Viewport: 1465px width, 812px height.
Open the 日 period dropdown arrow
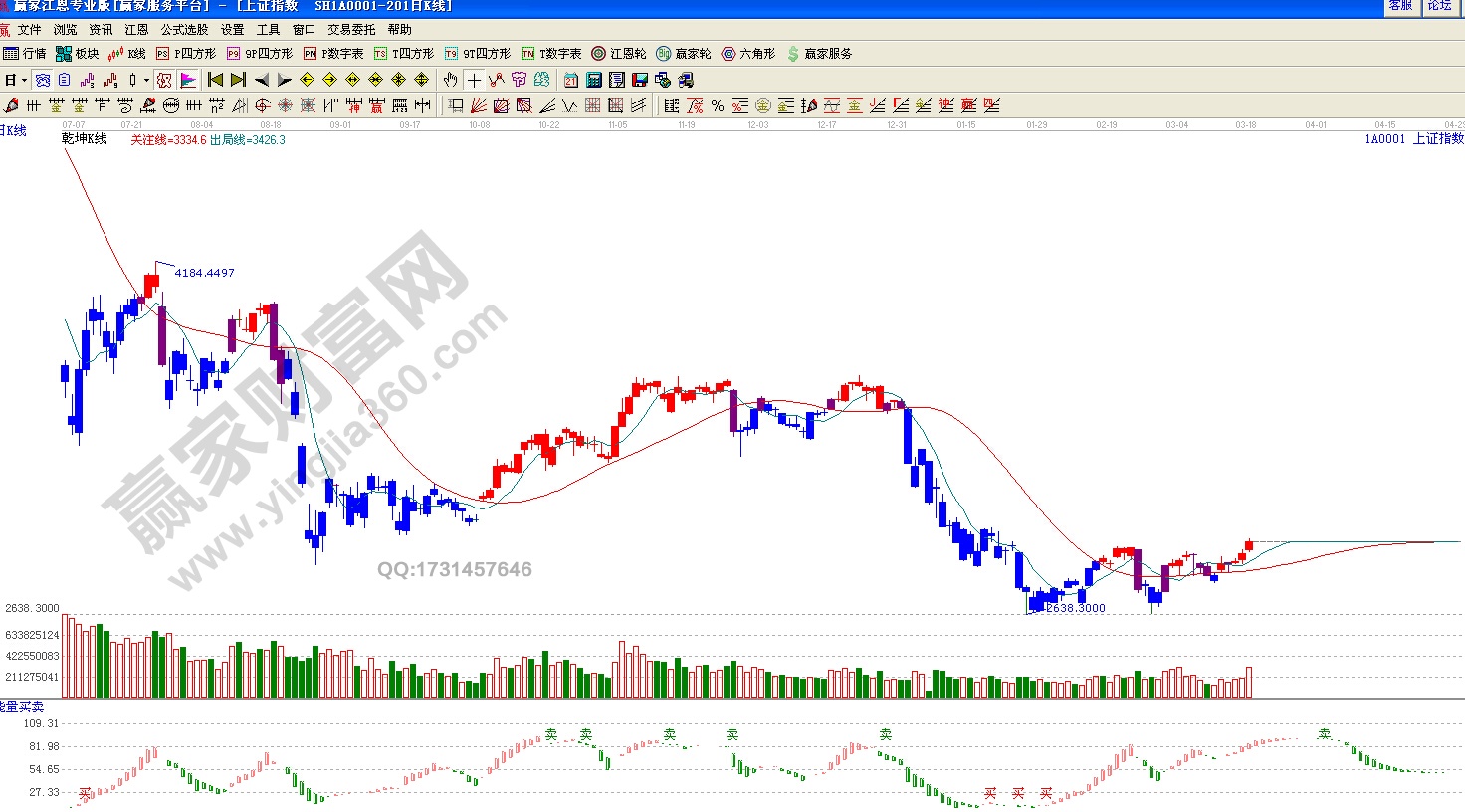click(24, 80)
